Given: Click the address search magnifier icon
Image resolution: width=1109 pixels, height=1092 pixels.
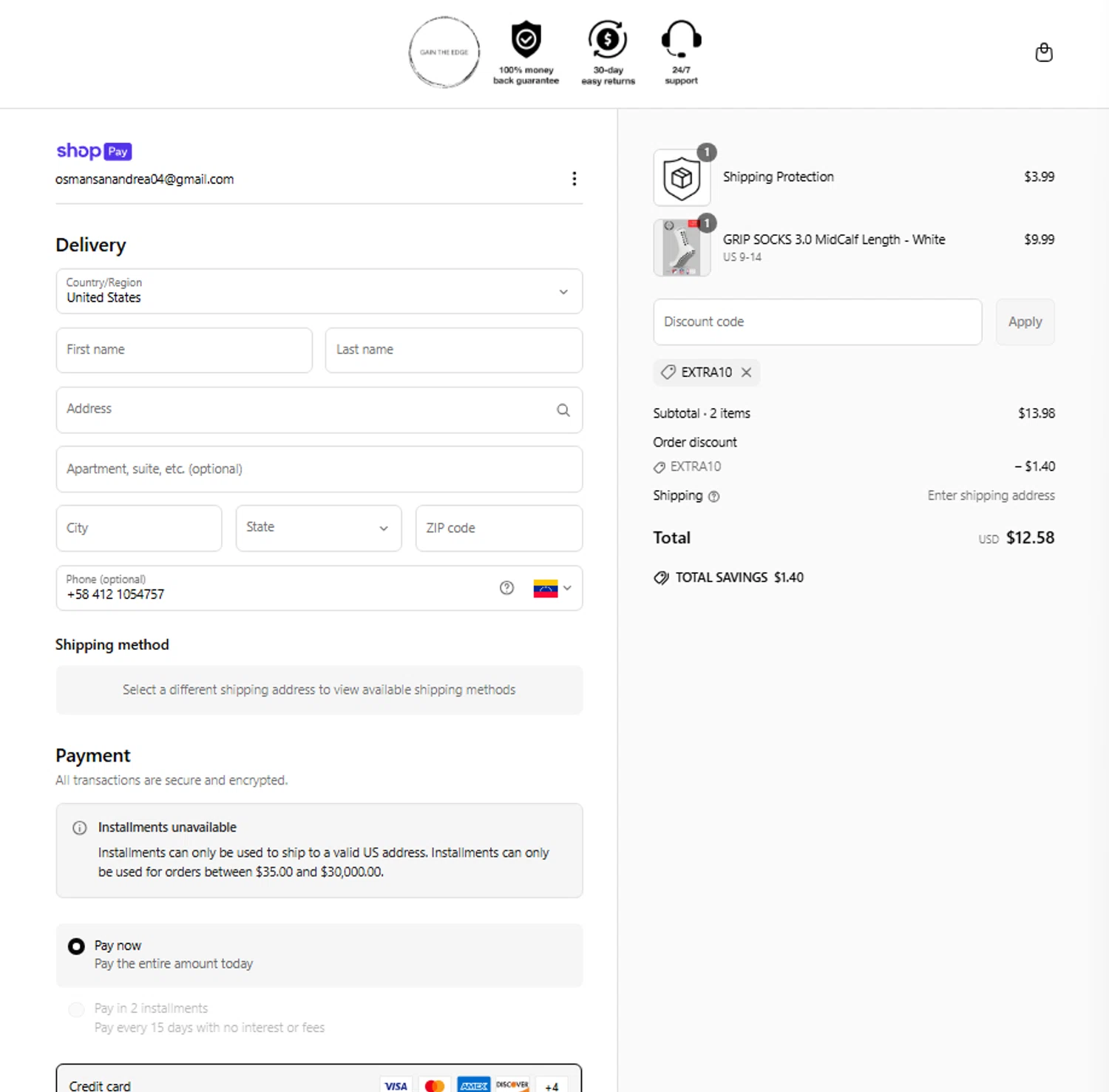Looking at the screenshot, I should tap(563, 410).
